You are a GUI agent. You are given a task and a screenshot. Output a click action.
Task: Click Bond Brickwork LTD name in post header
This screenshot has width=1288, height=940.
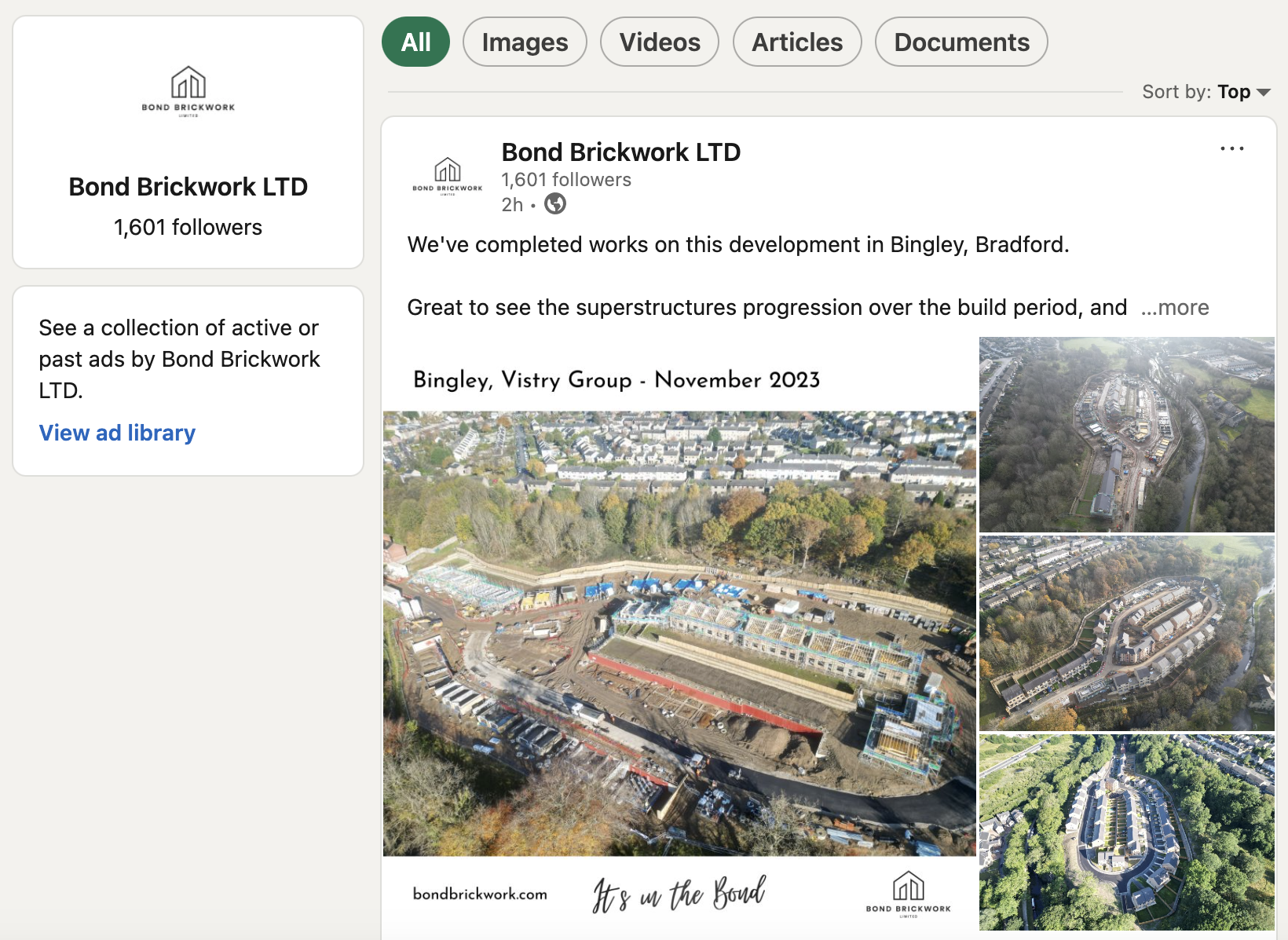pyautogui.click(x=620, y=152)
